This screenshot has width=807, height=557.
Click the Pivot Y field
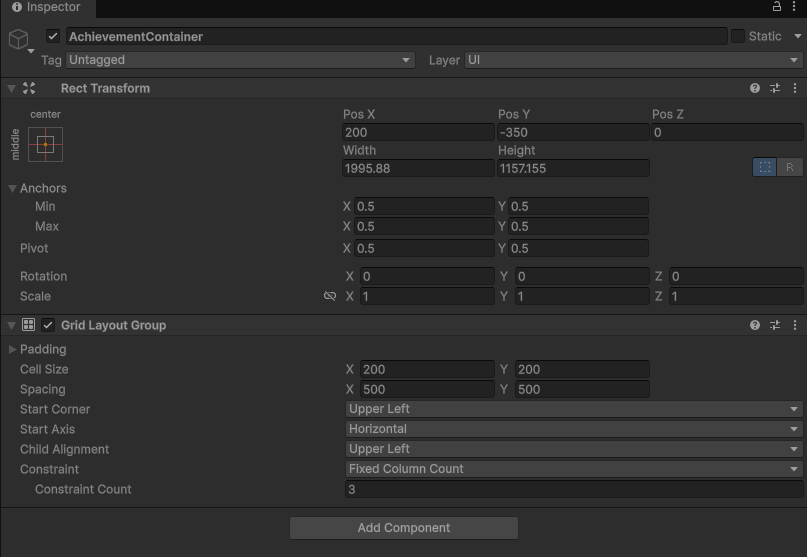[578, 249]
